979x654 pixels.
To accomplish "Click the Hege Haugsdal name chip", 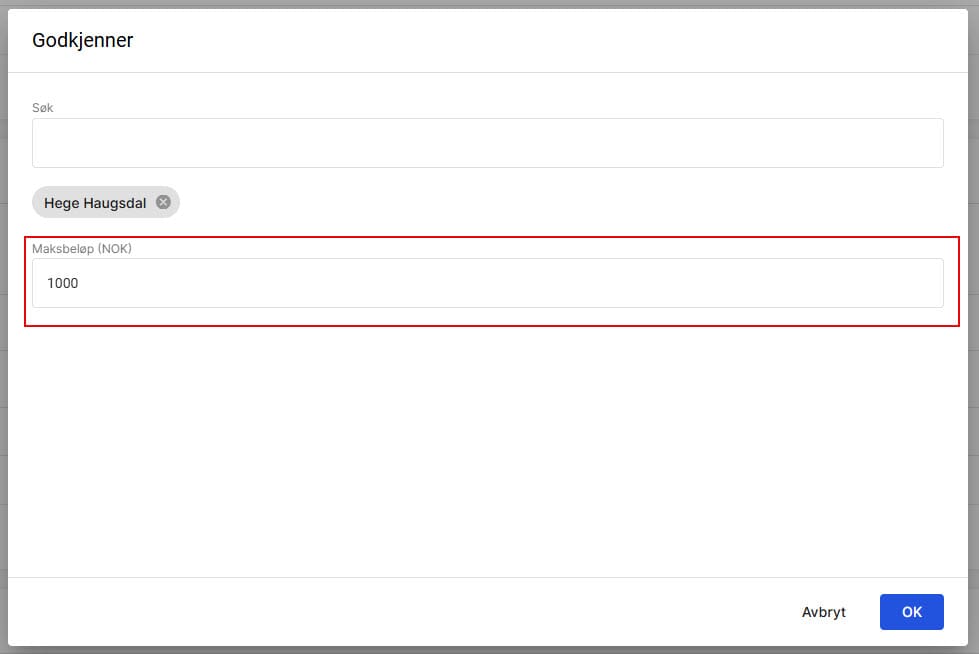I will tap(95, 203).
